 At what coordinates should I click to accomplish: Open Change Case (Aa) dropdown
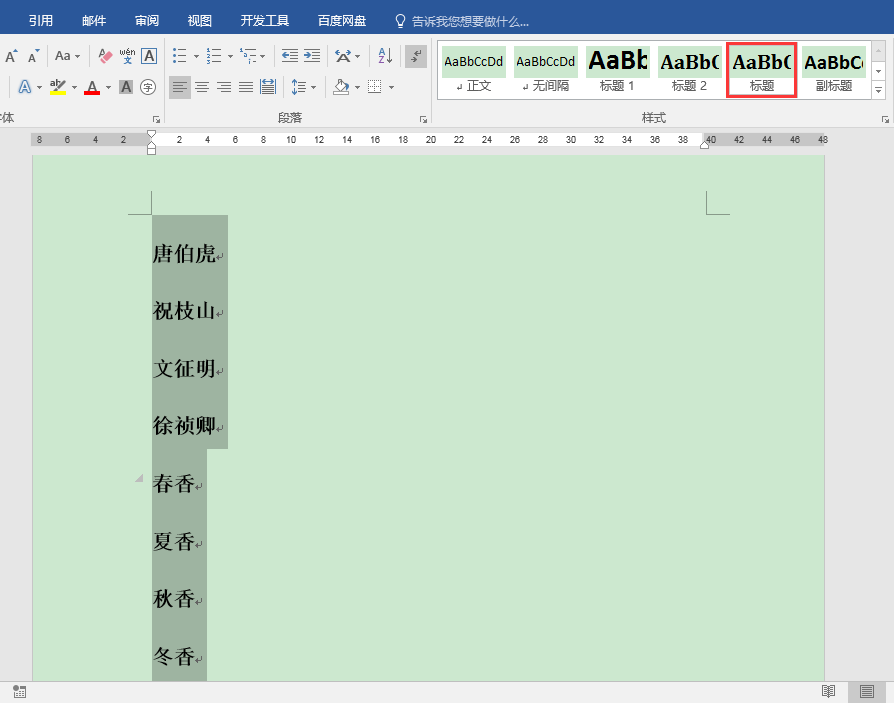67,56
